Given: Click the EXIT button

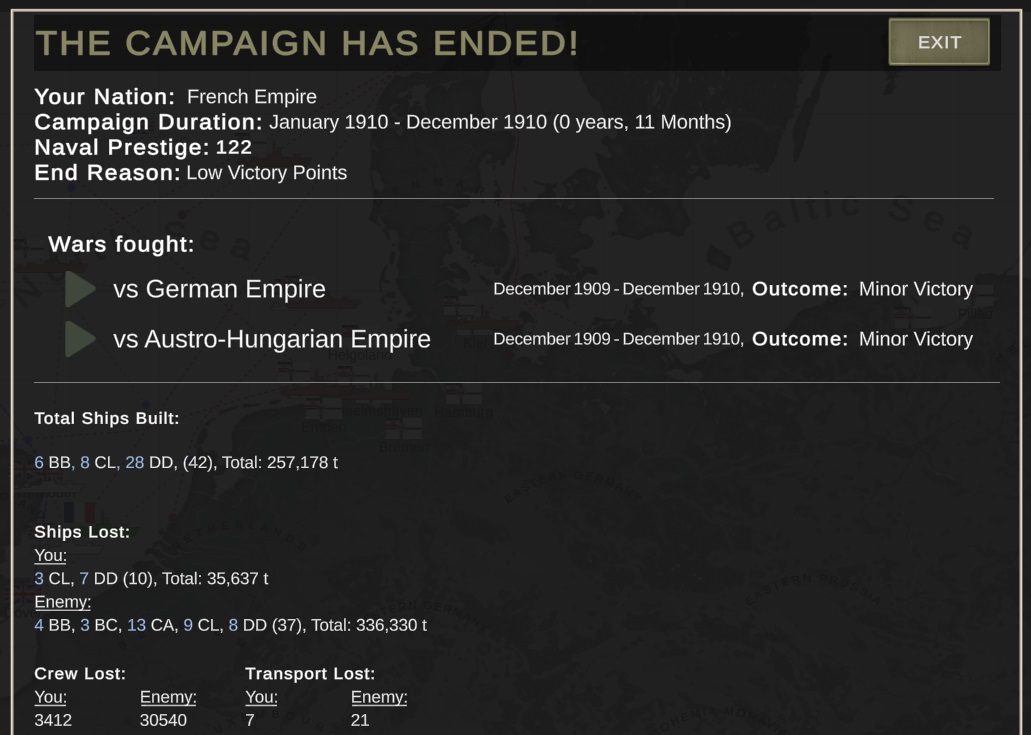Looking at the screenshot, I should click(939, 42).
